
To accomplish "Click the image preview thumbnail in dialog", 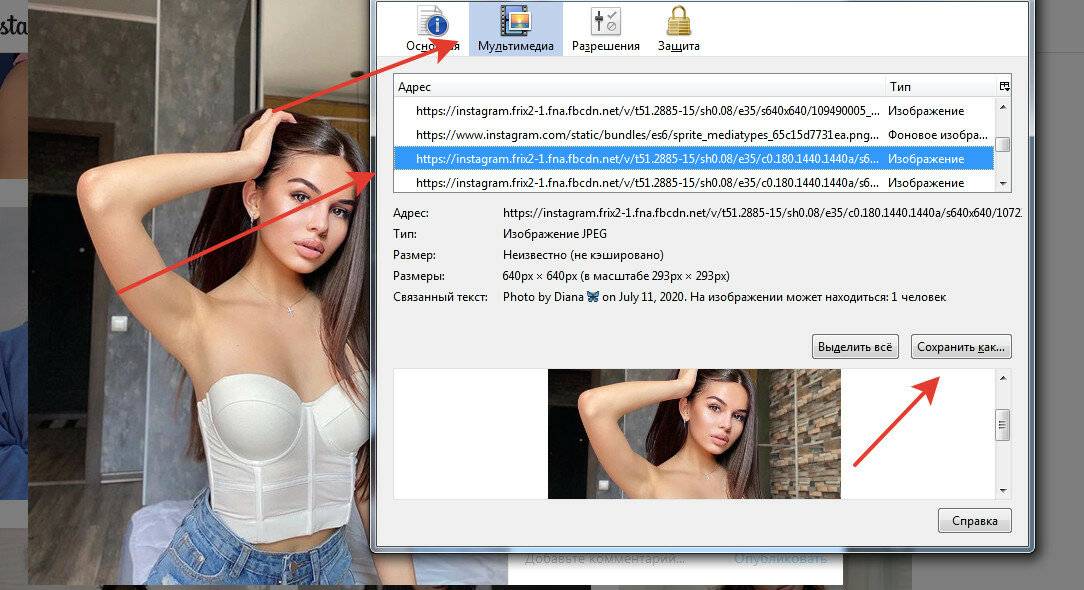I will (694, 434).
